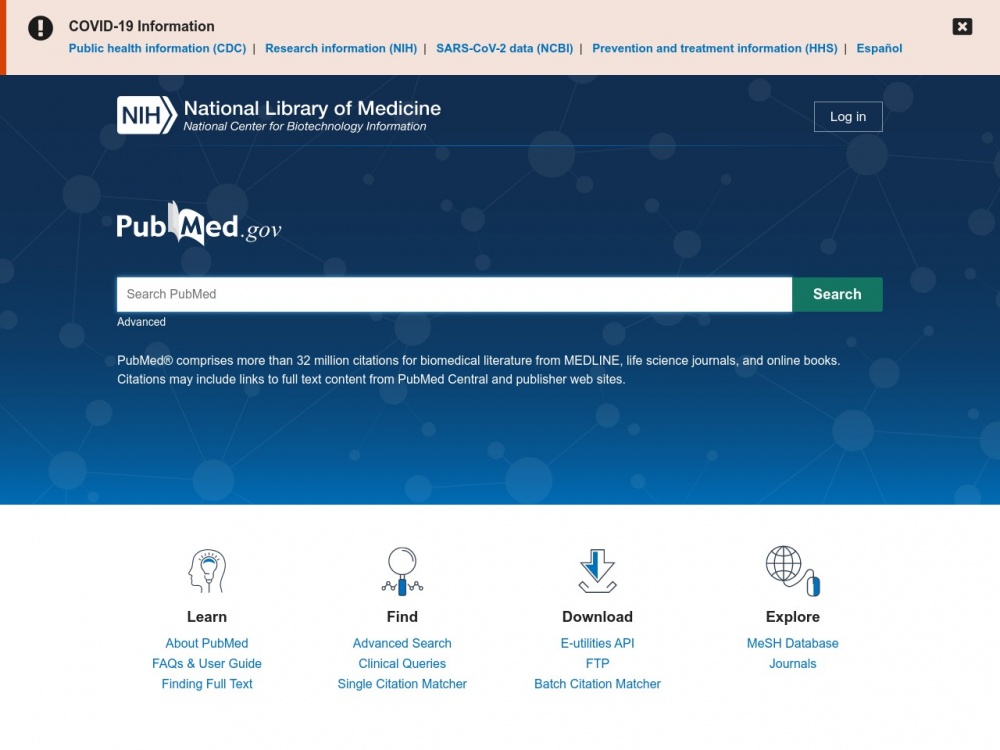Viewport: 1000px width, 750px height.
Task: Open FAQs & User Guide
Action: (207, 663)
